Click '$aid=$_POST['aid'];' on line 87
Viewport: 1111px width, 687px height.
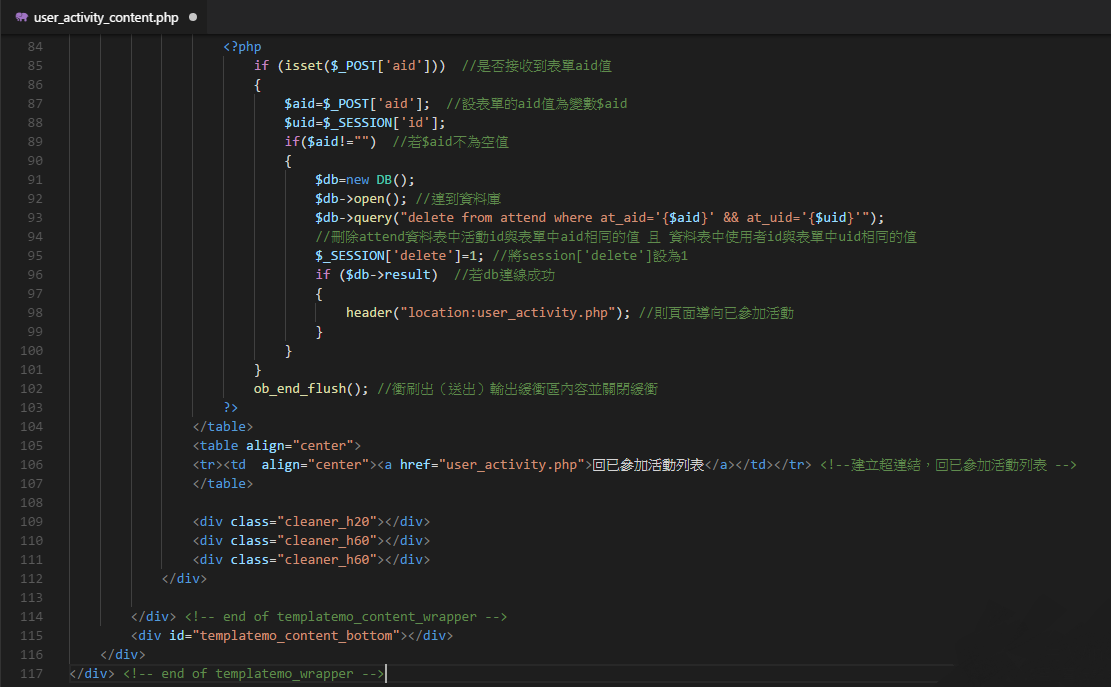pyautogui.click(x=357, y=104)
